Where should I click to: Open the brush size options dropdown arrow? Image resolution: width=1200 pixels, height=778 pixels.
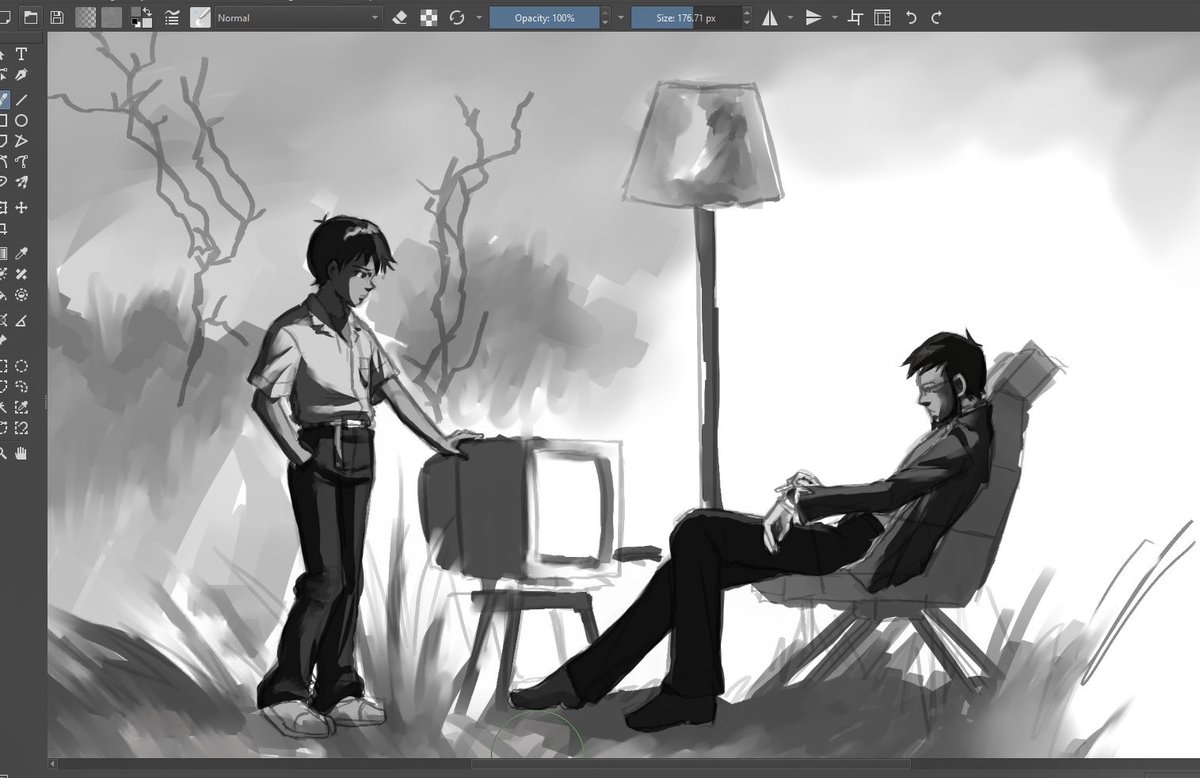(619, 17)
